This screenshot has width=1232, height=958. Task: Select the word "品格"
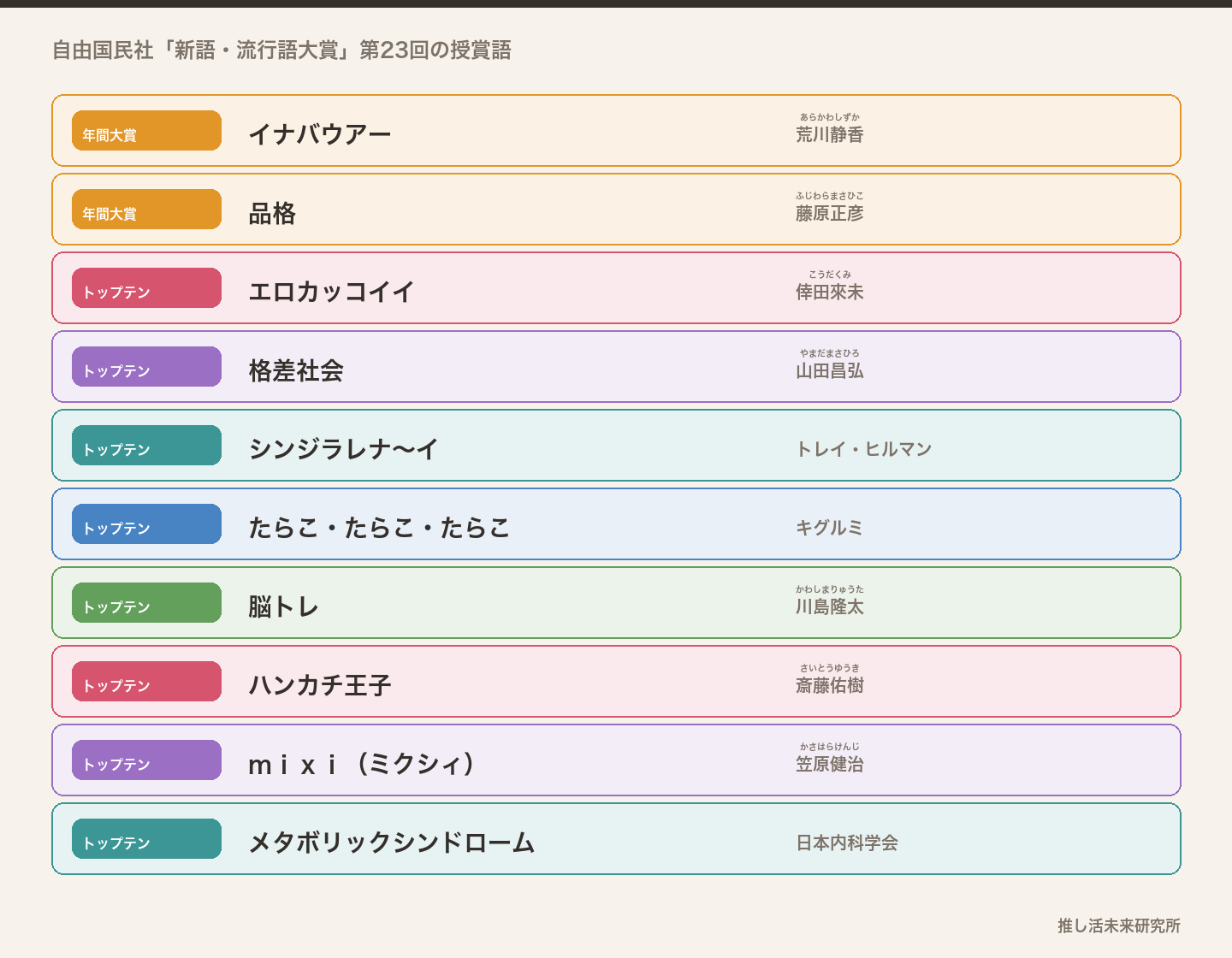(272, 213)
